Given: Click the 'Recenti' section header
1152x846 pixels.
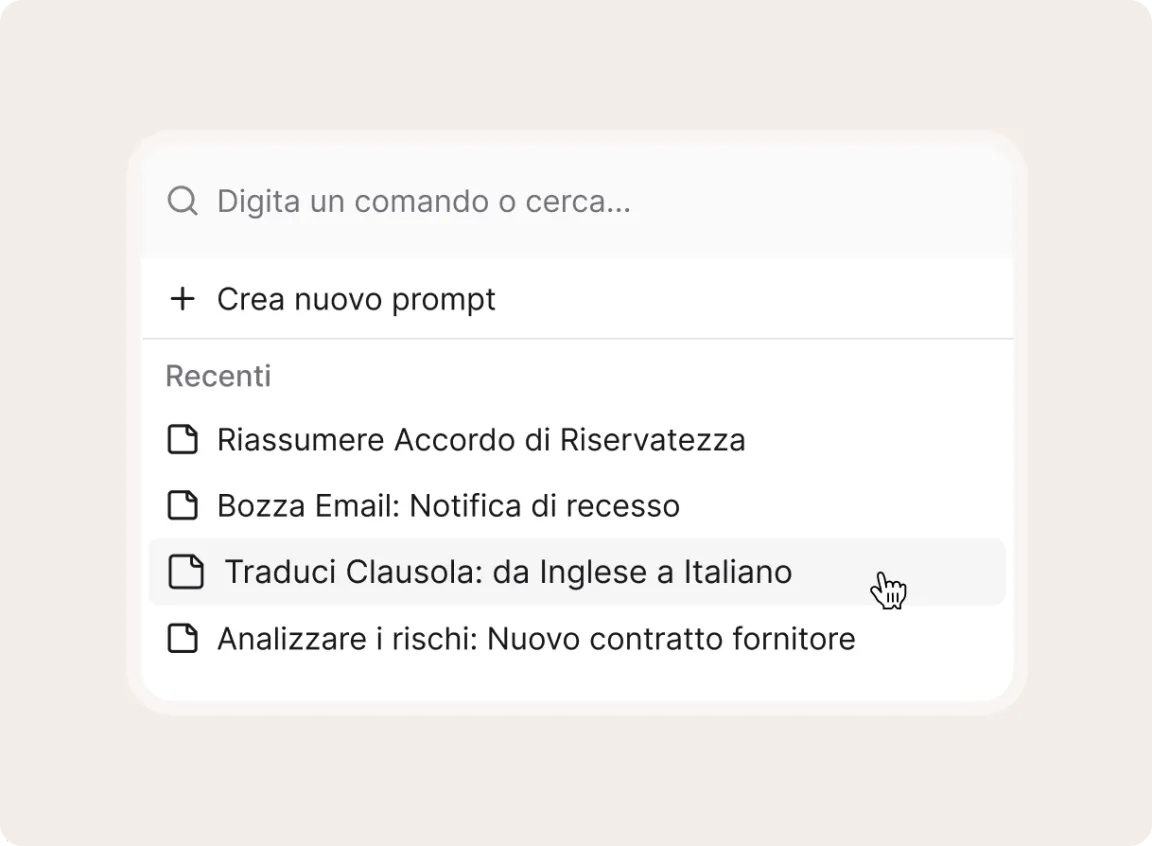Looking at the screenshot, I should (218, 376).
